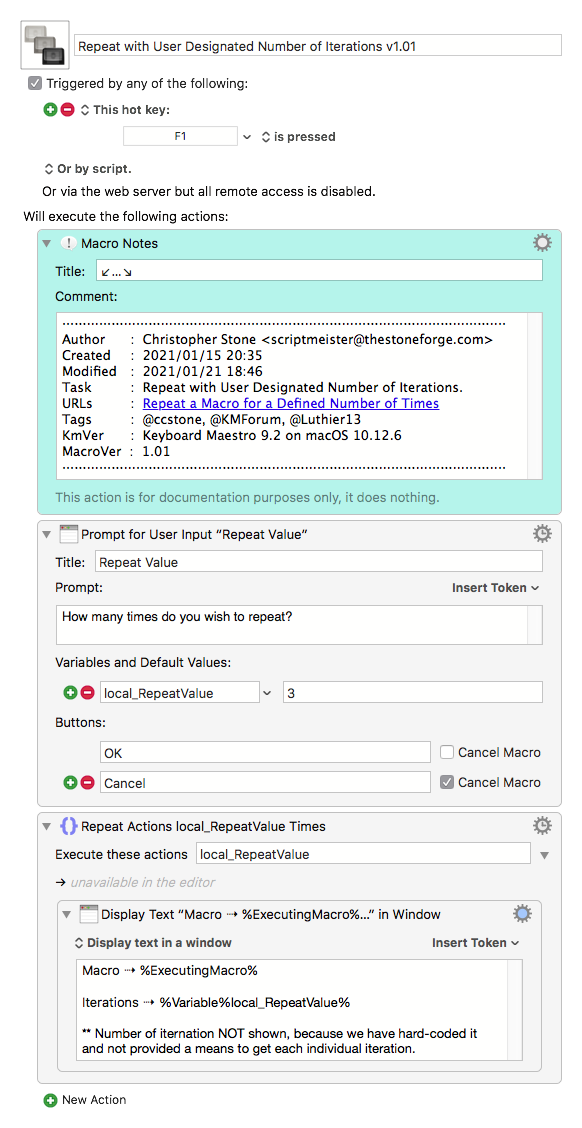This screenshot has width=582, height=1128.
Task: Click the New Action button
Action: (x=85, y=1100)
